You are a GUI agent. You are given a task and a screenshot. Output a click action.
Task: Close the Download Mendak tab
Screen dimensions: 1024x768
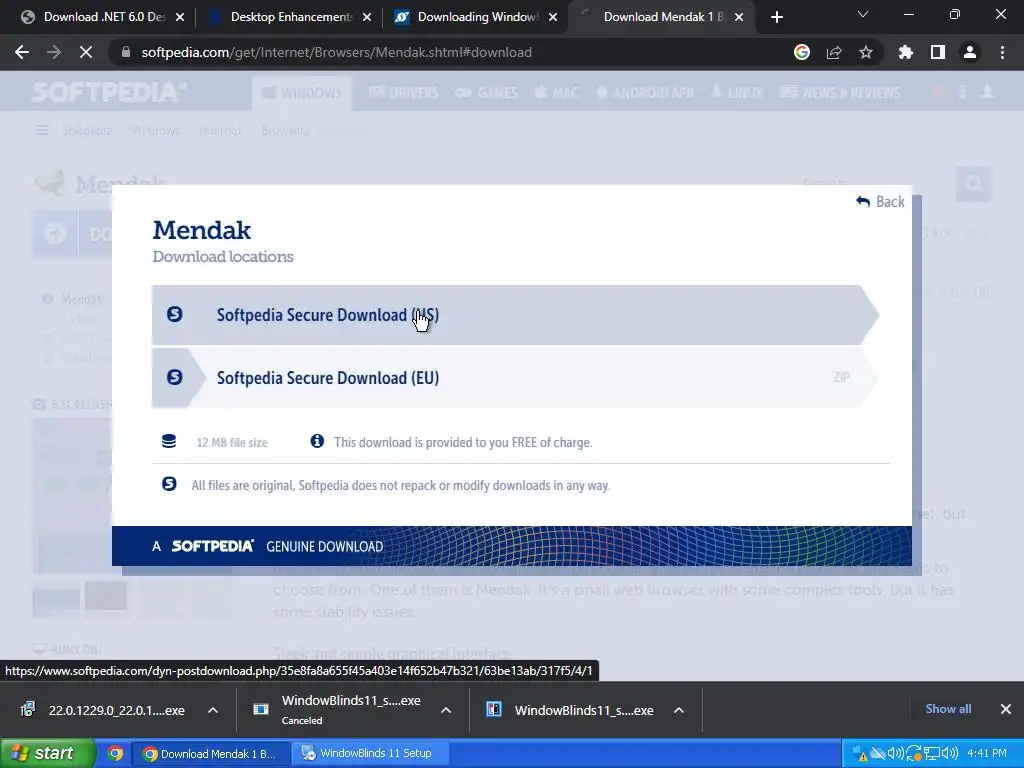pos(739,17)
